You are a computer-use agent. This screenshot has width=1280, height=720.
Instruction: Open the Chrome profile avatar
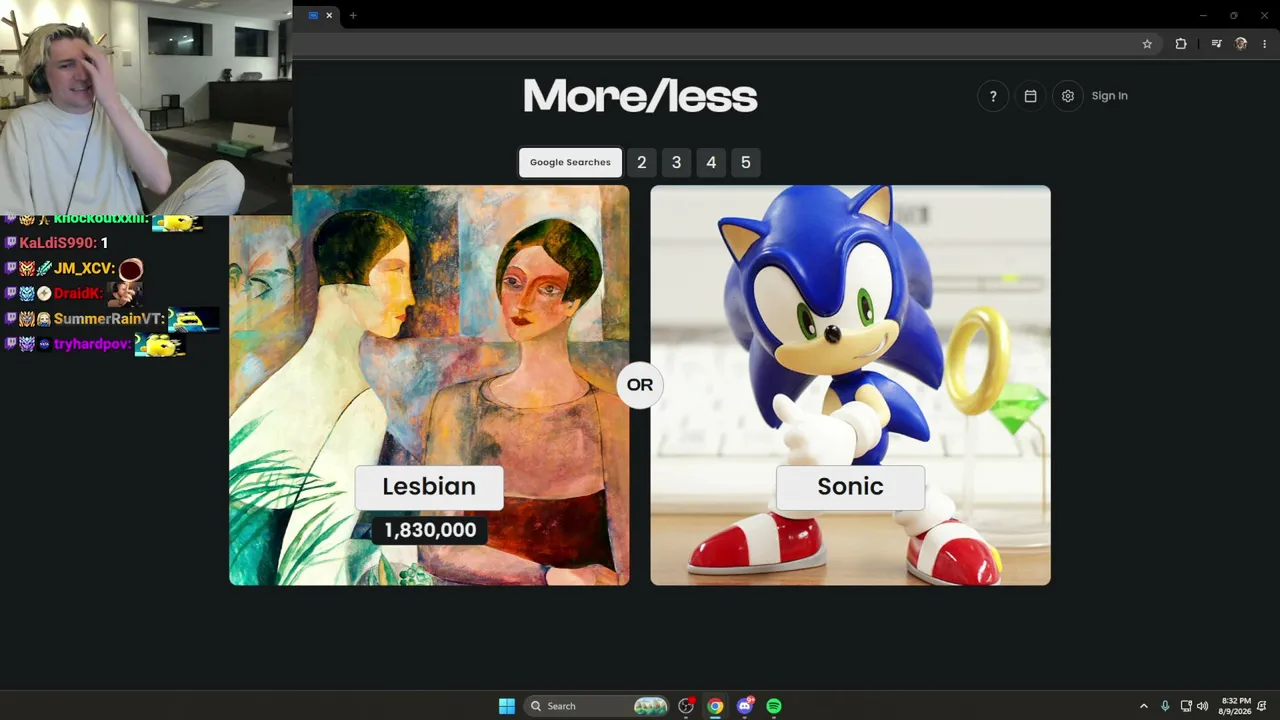1241,44
